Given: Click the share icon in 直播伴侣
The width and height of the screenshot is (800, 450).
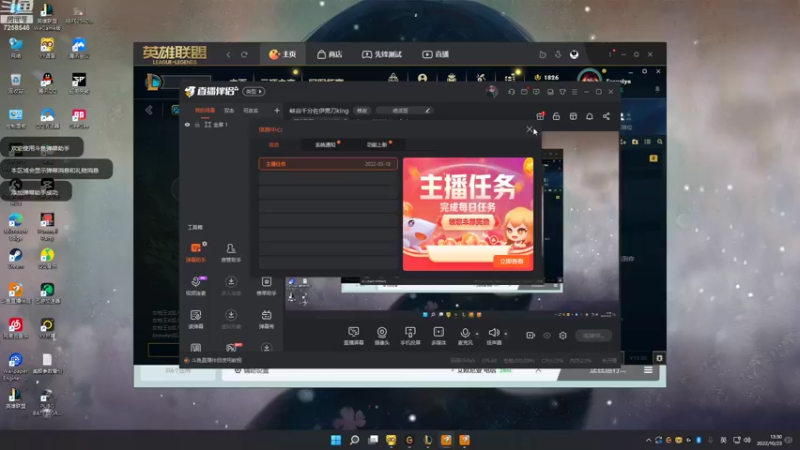Looking at the screenshot, I should click(606, 116).
